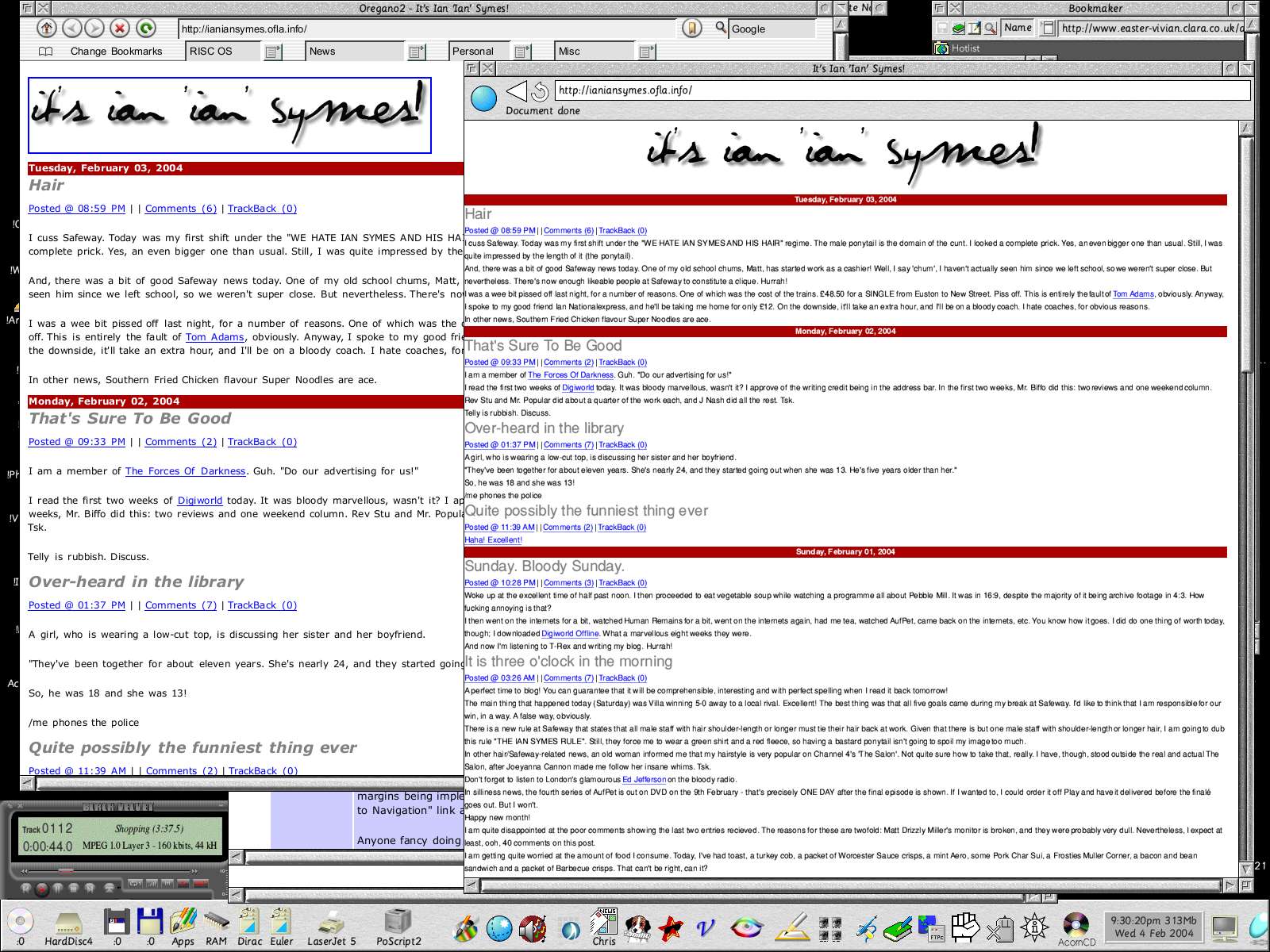The image size is (1270, 952).
Task: Click the back triangle in second browser
Action: click(x=516, y=91)
